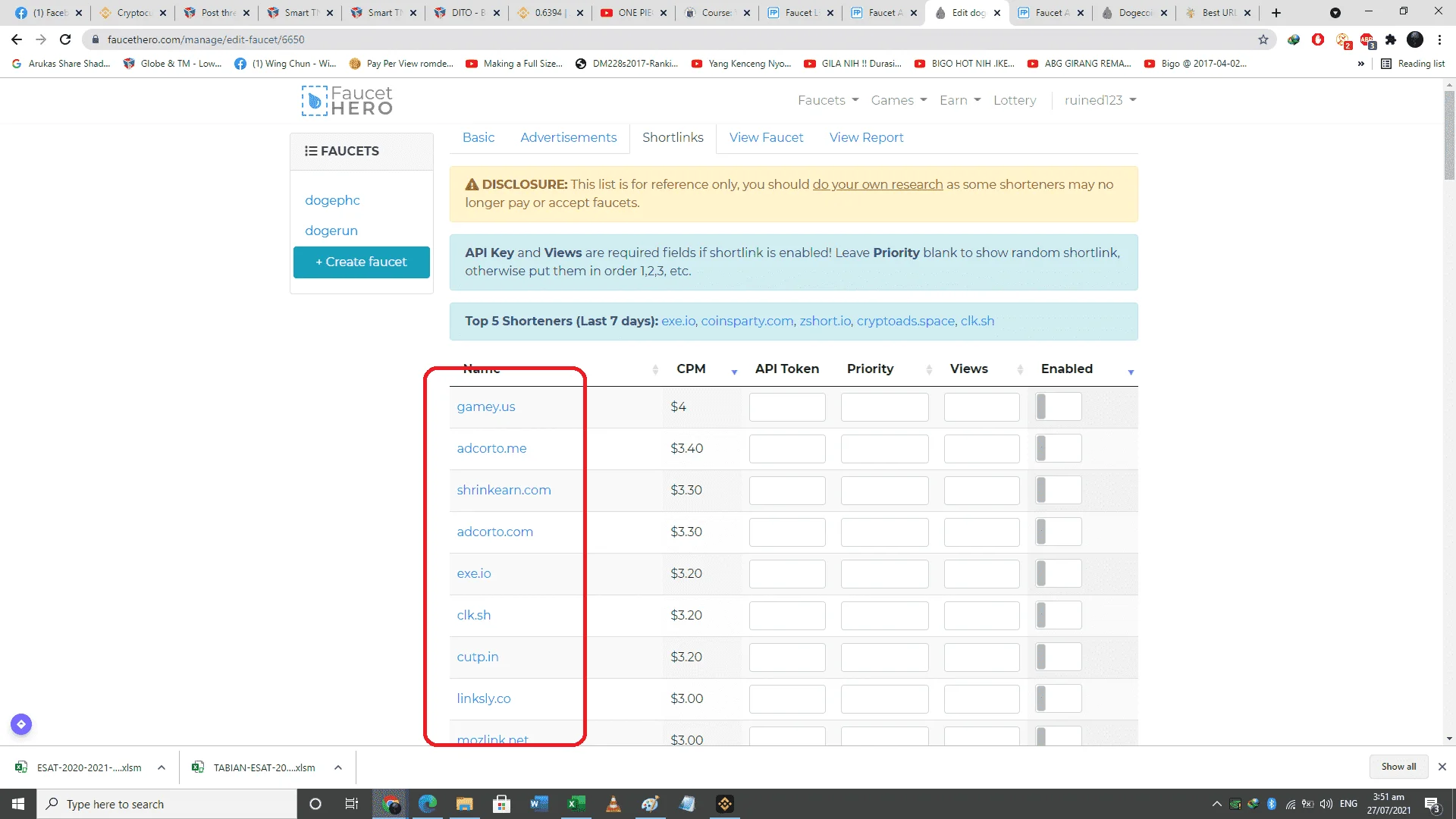Click the shrinkearn.com Views field
The height and width of the screenshot is (819, 1456).
point(981,490)
